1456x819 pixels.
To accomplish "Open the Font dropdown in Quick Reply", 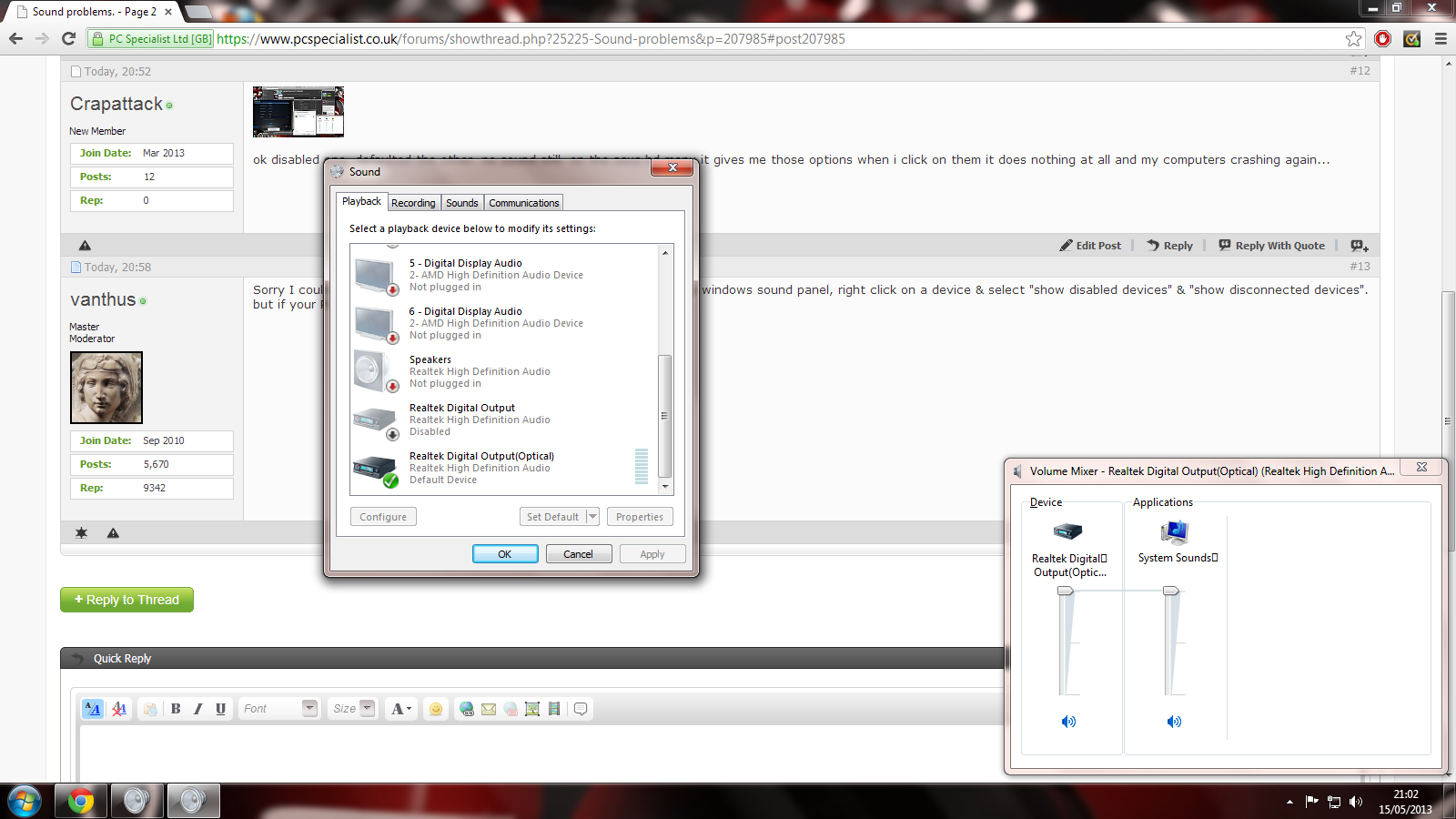I will tap(278, 709).
